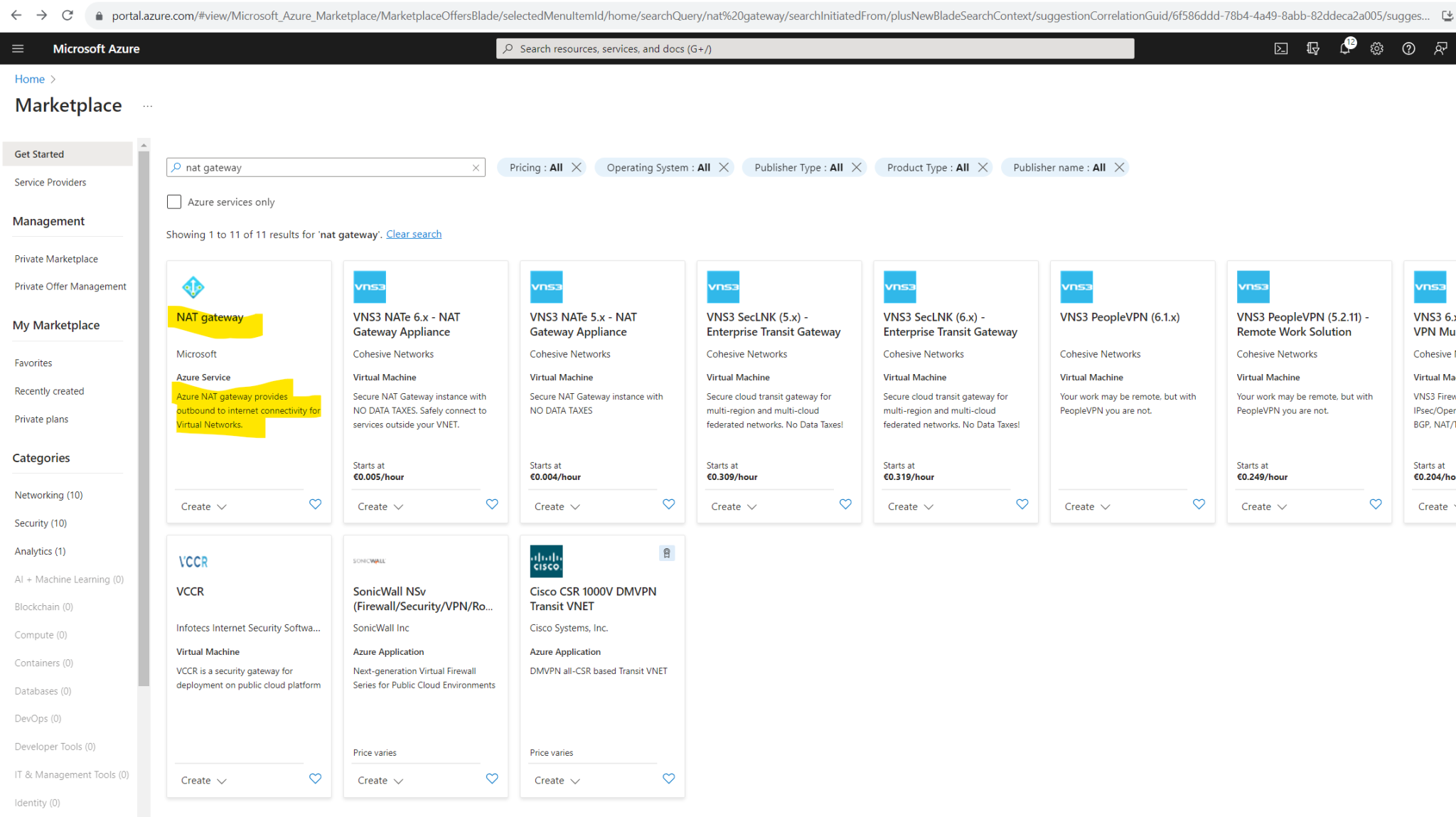Expand Create dropdown on VNS3 SecLNK (5.x) card
Viewport: 1456px width, 817px height.
pos(734,506)
